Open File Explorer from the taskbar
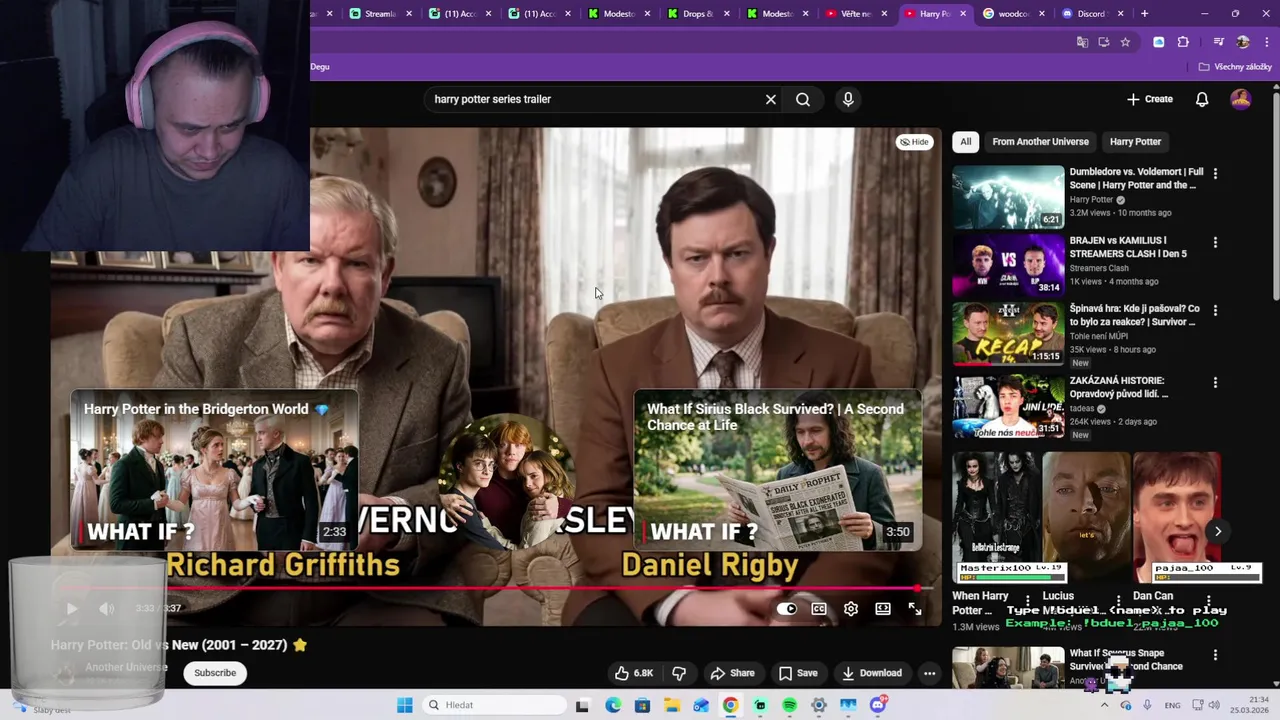1280x720 pixels. click(671, 705)
